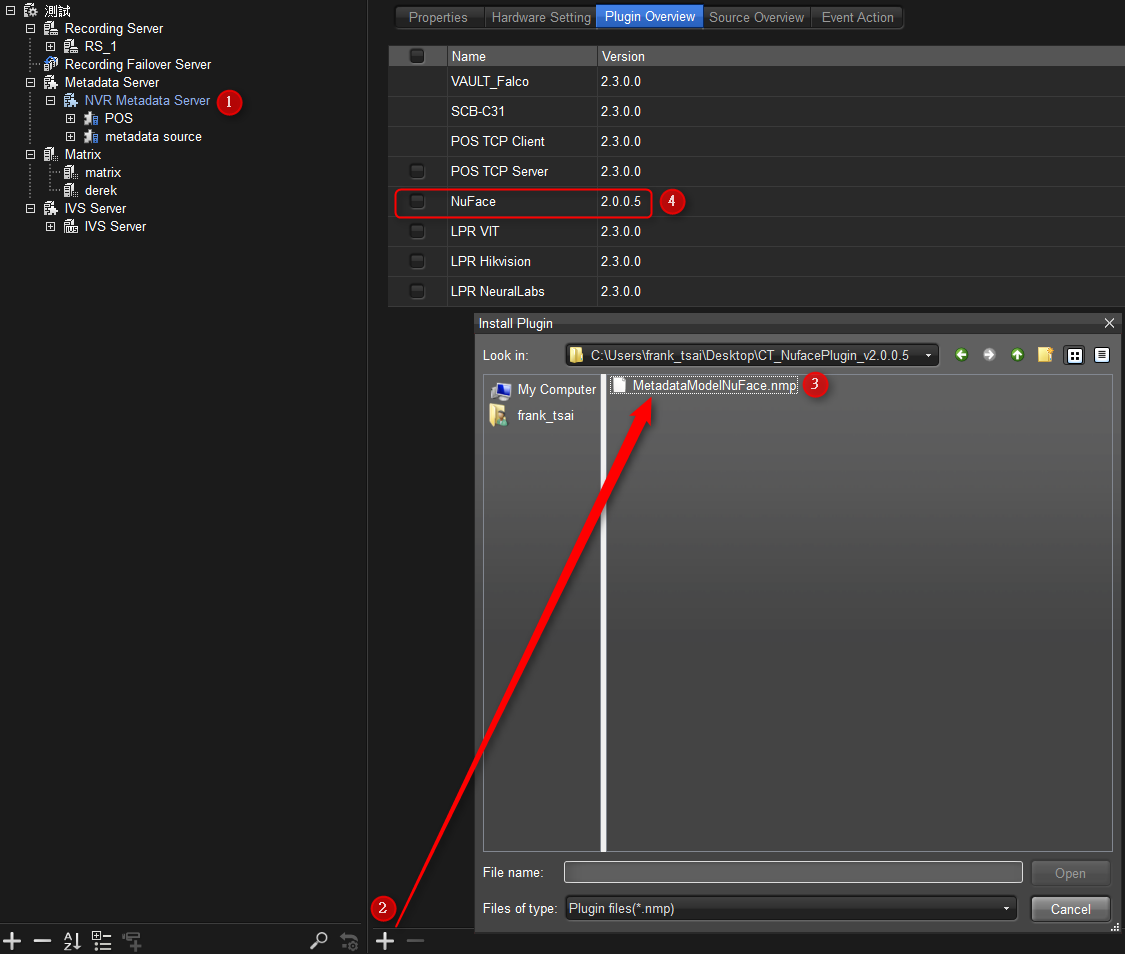Switch to the Hardware Setting tab
This screenshot has width=1125, height=954.
(x=541, y=17)
